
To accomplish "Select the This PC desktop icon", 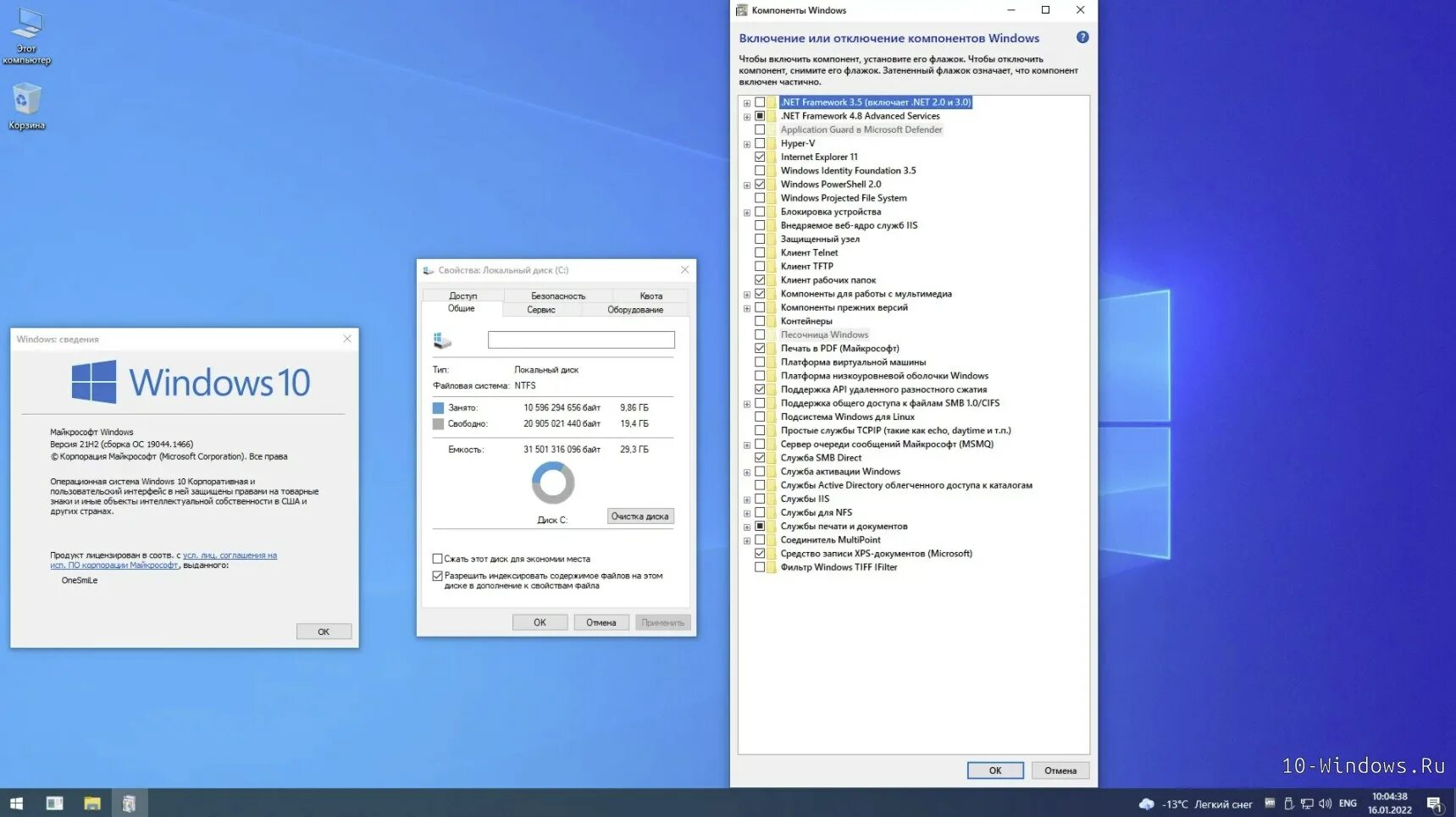I will pos(27,36).
